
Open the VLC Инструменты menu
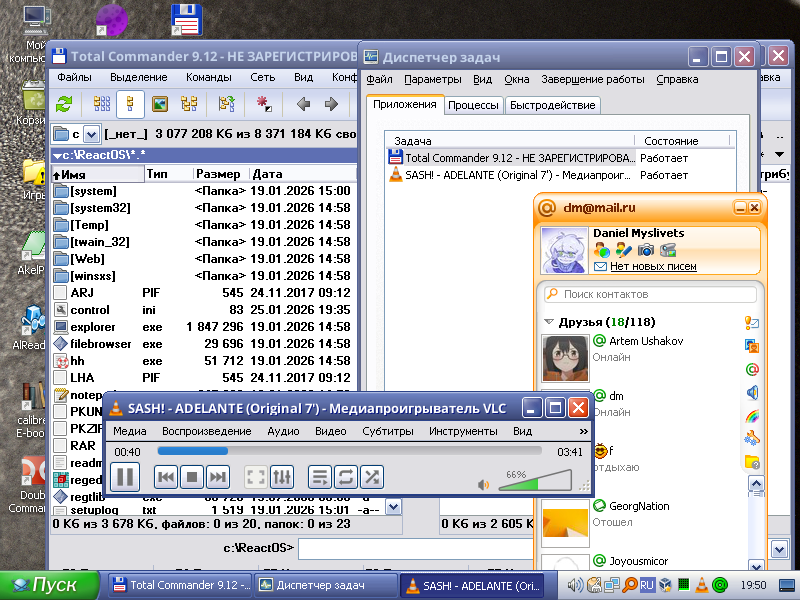pyautogui.click(x=463, y=432)
